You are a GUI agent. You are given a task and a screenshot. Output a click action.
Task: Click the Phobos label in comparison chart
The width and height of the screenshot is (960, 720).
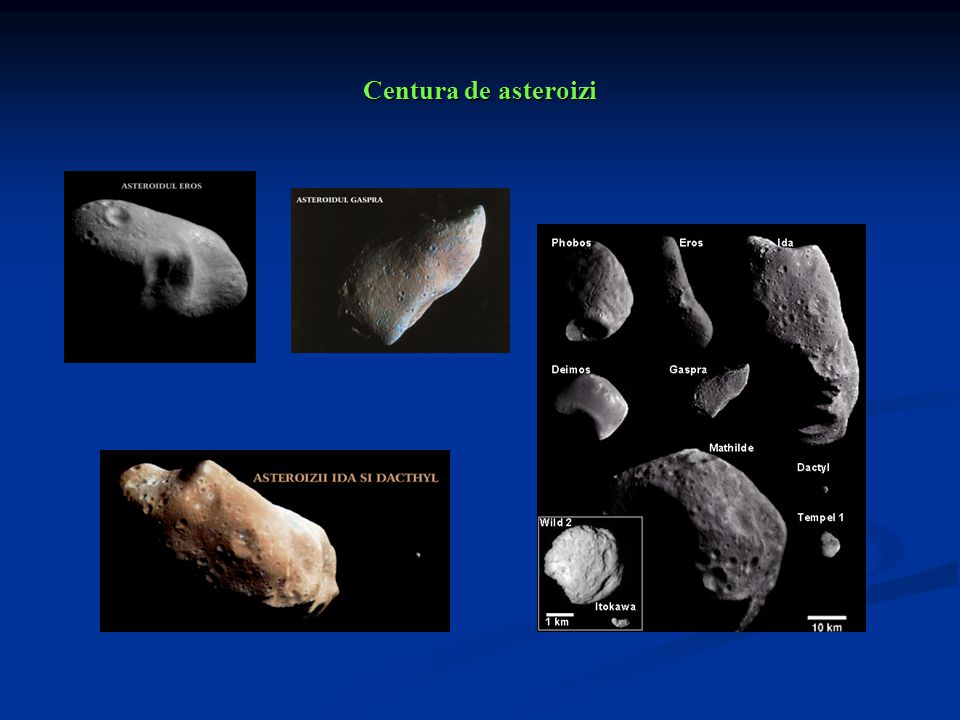click(571, 242)
